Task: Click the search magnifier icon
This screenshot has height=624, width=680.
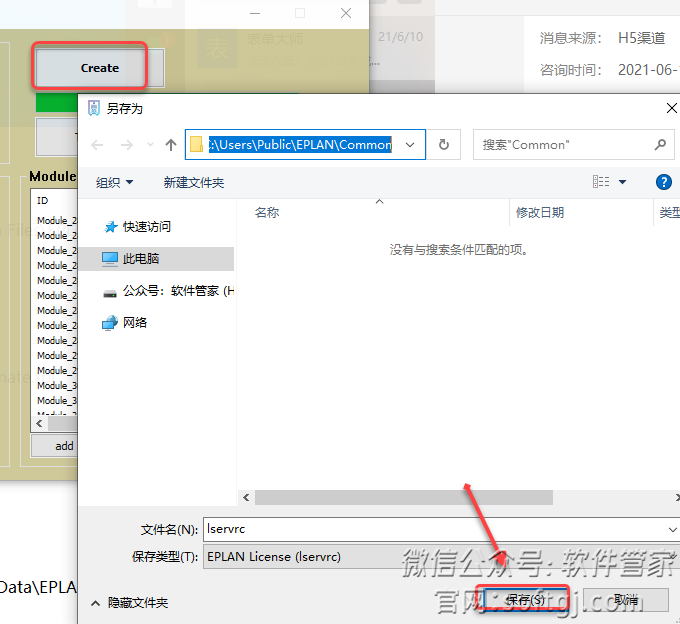Action: coord(660,144)
